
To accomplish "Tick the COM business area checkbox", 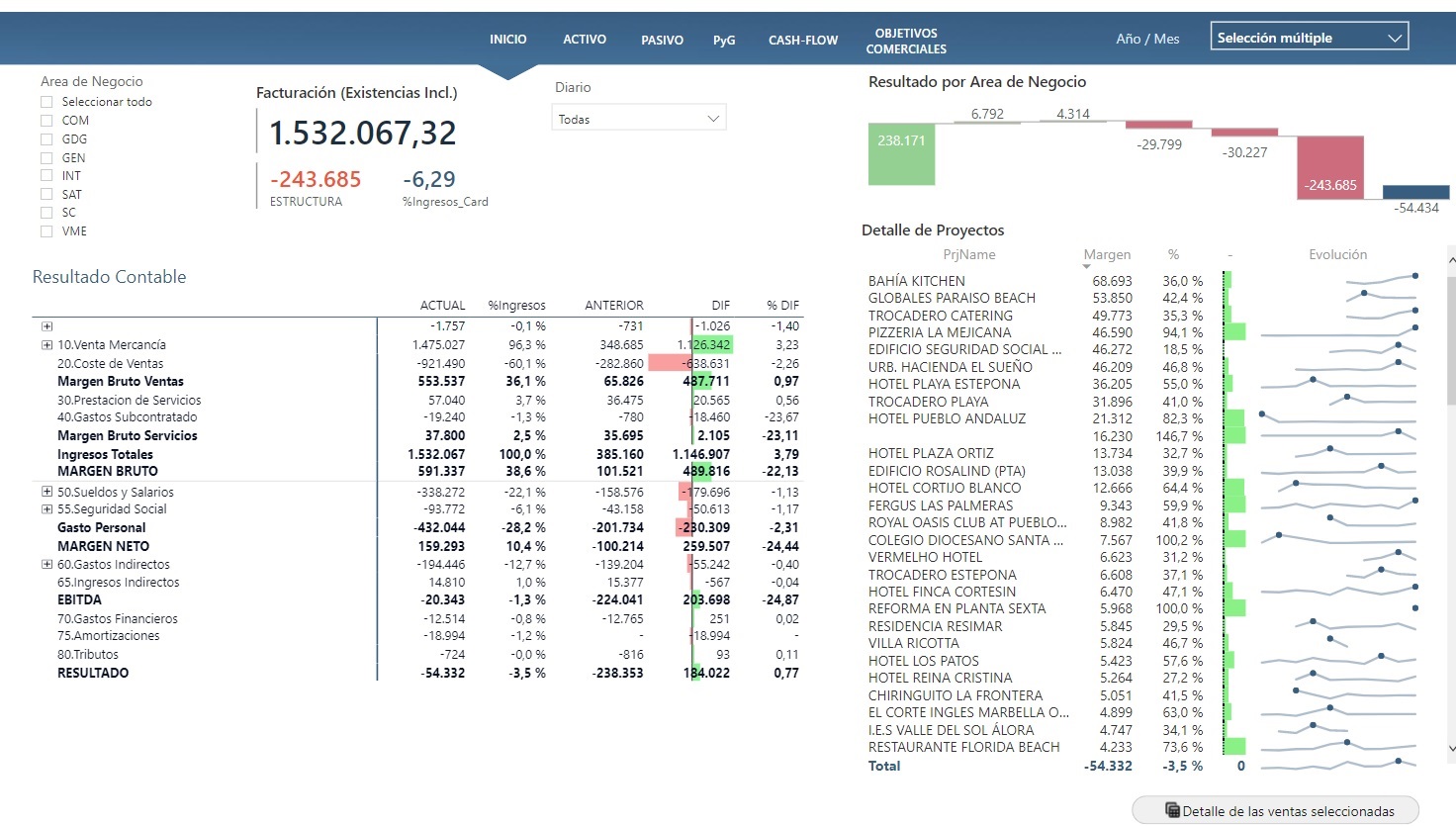I will pyautogui.click(x=46, y=121).
